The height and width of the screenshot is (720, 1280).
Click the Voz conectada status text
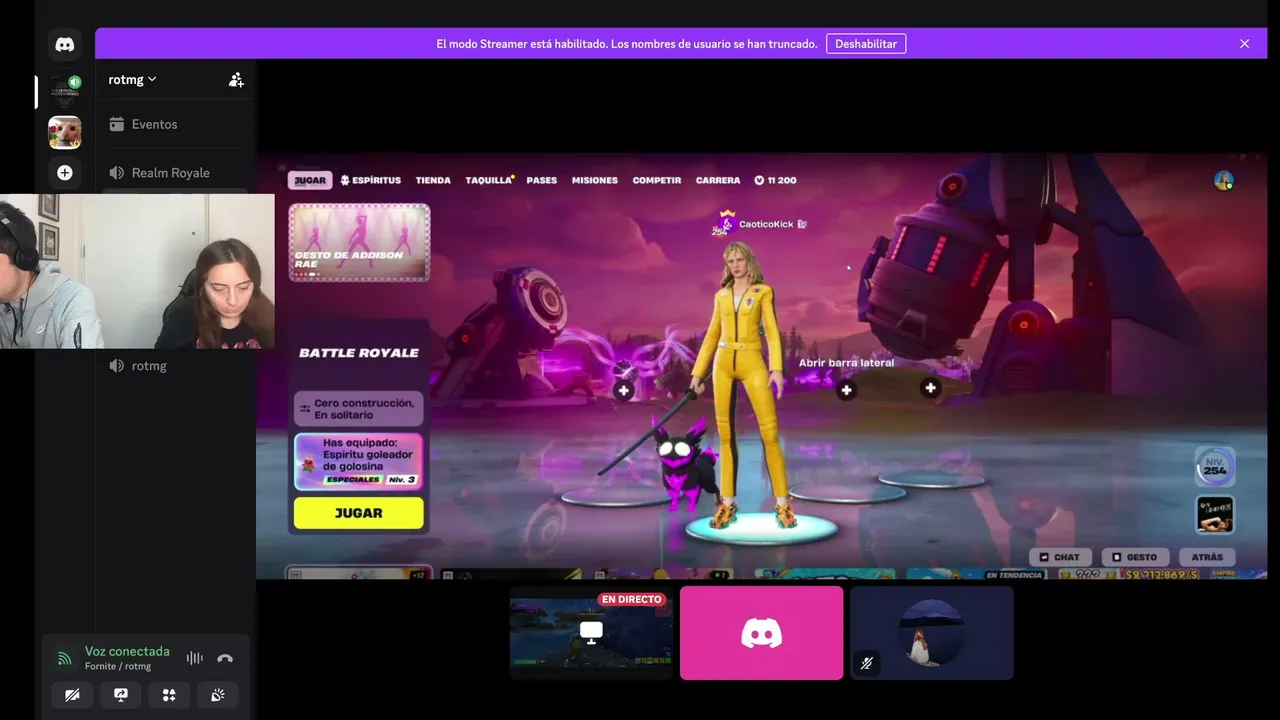click(127, 651)
